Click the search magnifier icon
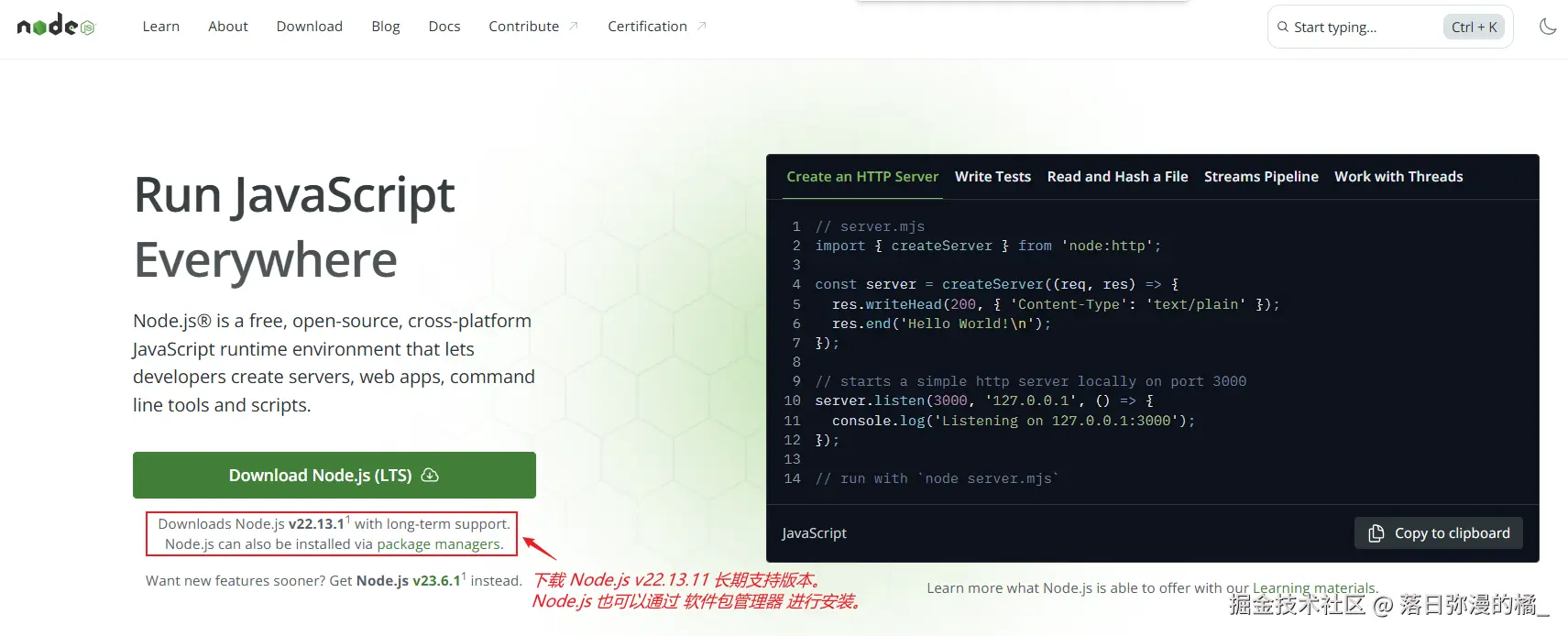Image resolution: width=1568 pixels, height=636 pixels. click(x=1283, y=27)
